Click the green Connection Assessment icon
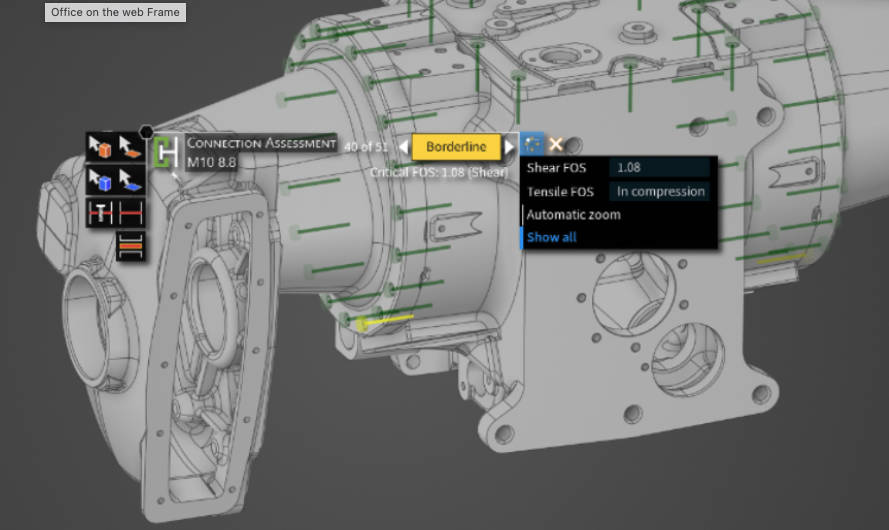This screenshot has height=530, width=889. coord(165,152)
